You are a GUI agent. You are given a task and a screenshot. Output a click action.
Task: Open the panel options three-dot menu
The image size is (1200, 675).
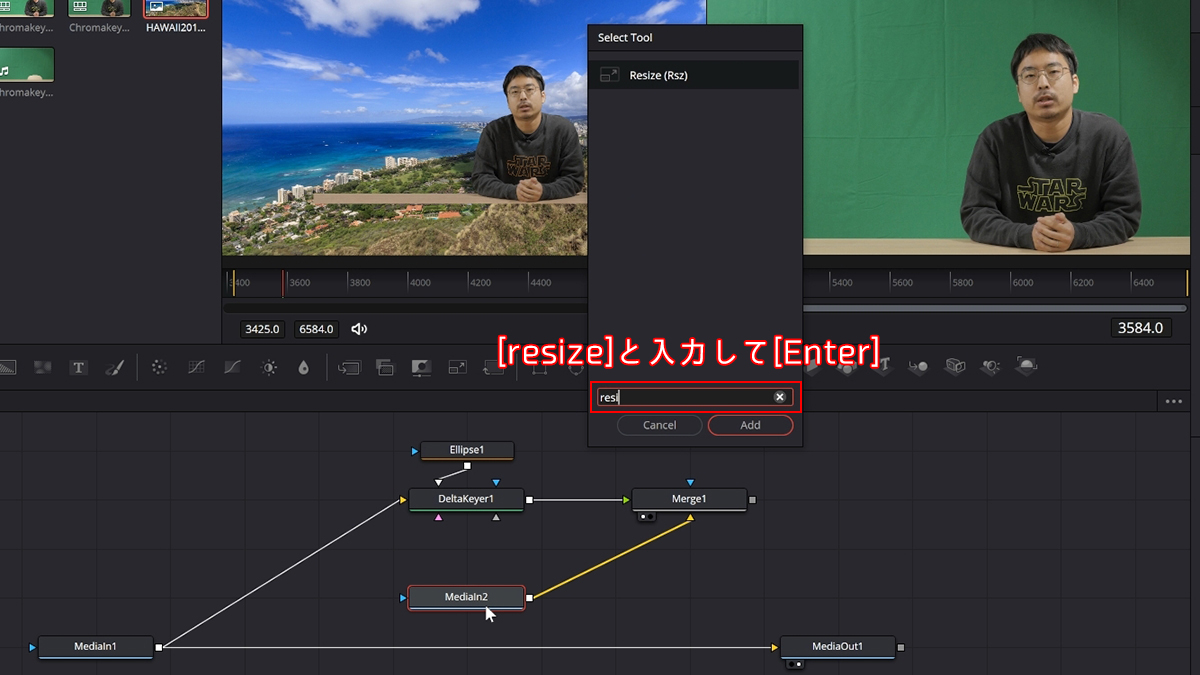(x=1174, y=401)
